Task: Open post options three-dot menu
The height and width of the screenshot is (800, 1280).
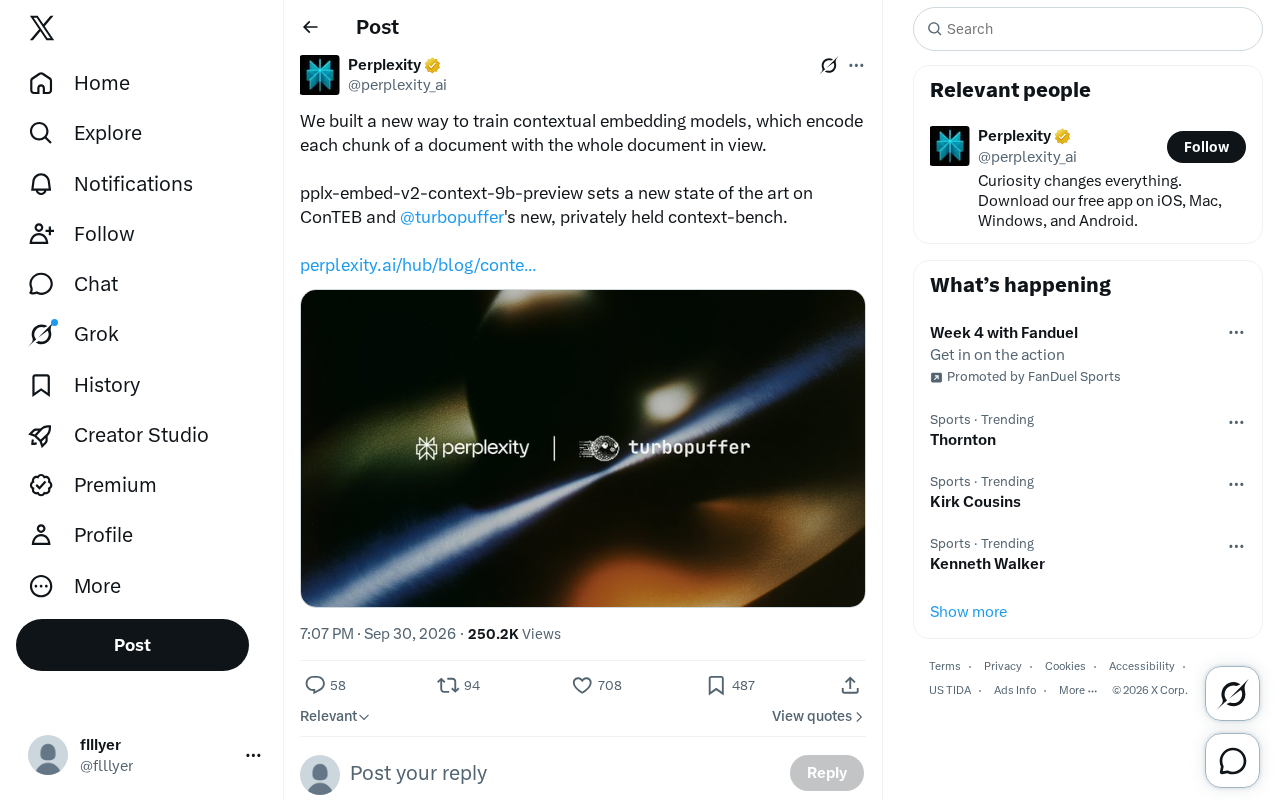Action: [x=856, y=65]
